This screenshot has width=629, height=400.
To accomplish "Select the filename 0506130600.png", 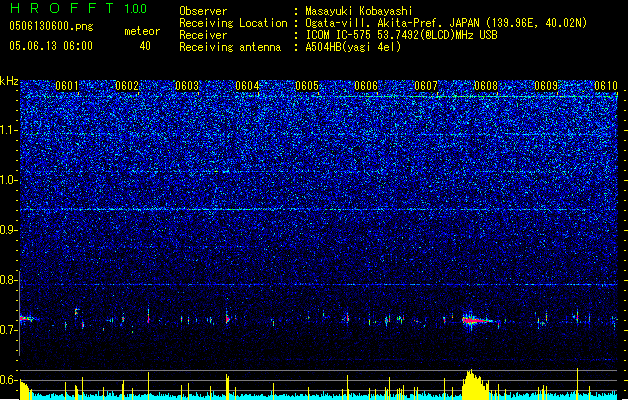I will click(x=51, y=26).
